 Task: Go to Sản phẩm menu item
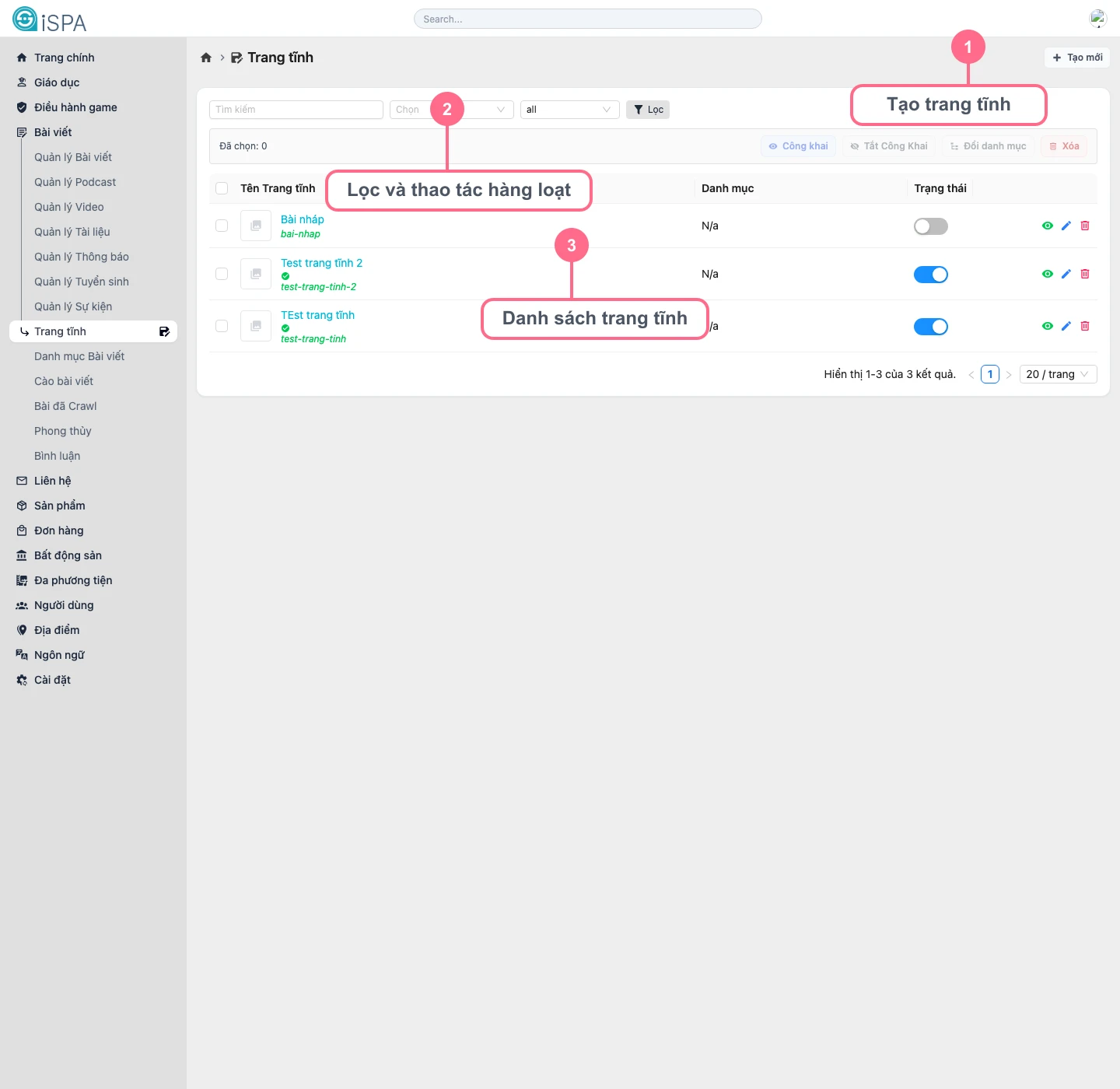[x=59, y=506]
